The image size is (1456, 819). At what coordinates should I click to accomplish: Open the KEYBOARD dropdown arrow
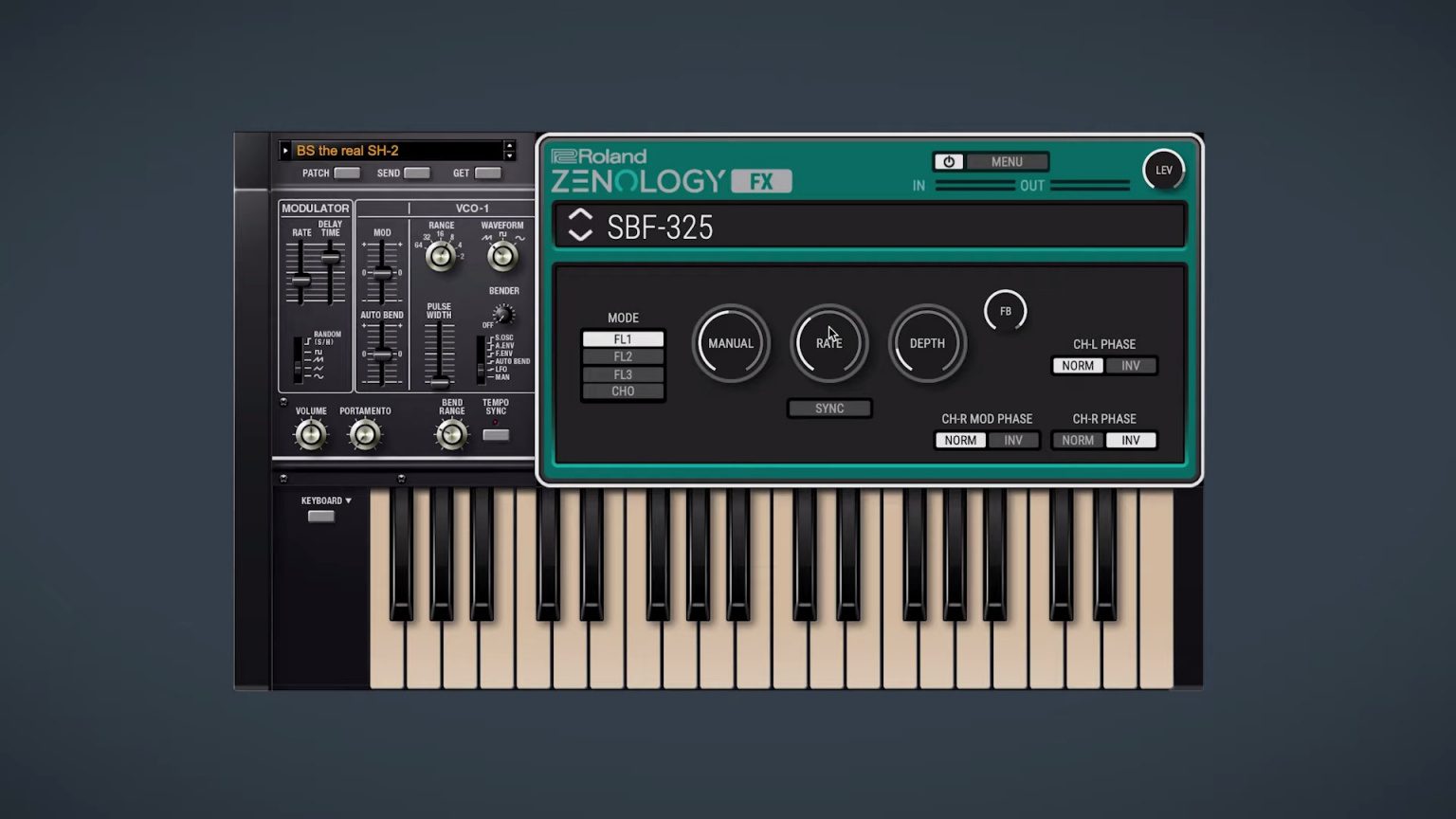(x=348, y=500)
